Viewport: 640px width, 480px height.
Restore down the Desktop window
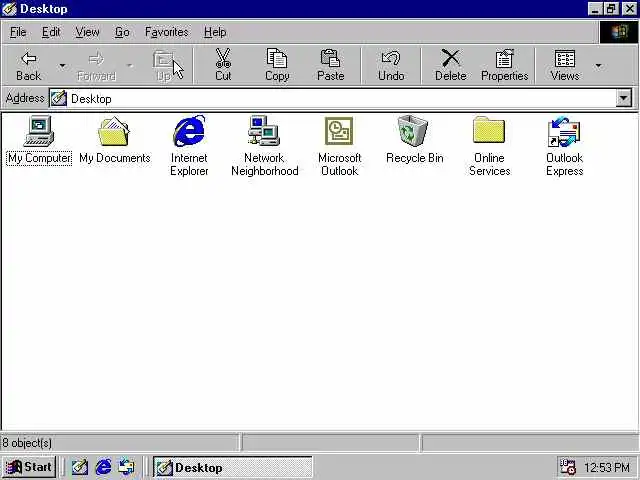point(611,9)
